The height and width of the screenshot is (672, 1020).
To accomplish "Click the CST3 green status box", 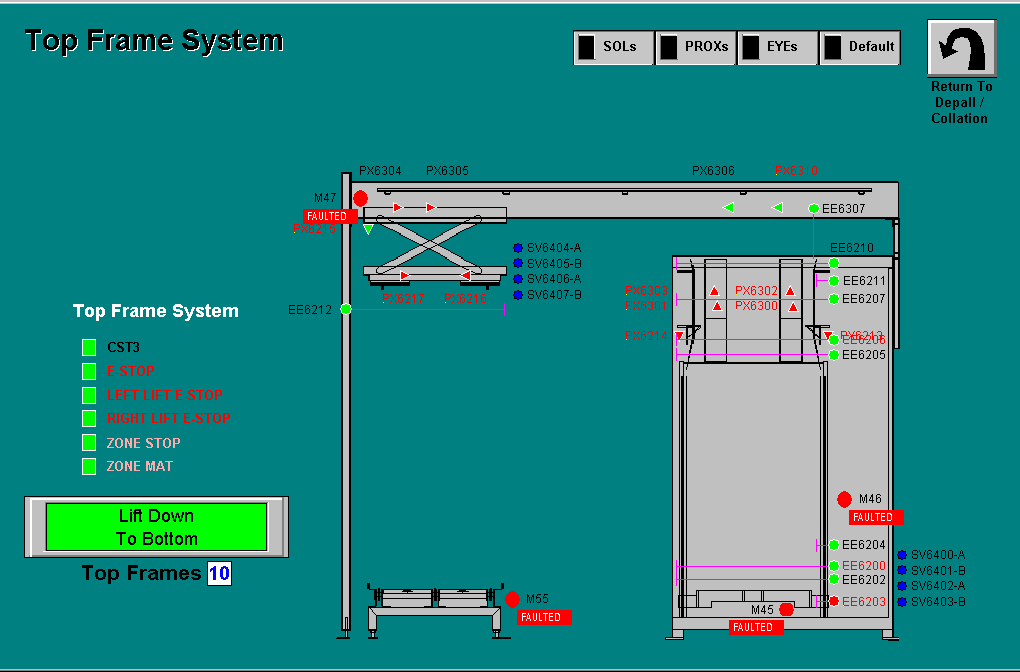I will [89, 347].
